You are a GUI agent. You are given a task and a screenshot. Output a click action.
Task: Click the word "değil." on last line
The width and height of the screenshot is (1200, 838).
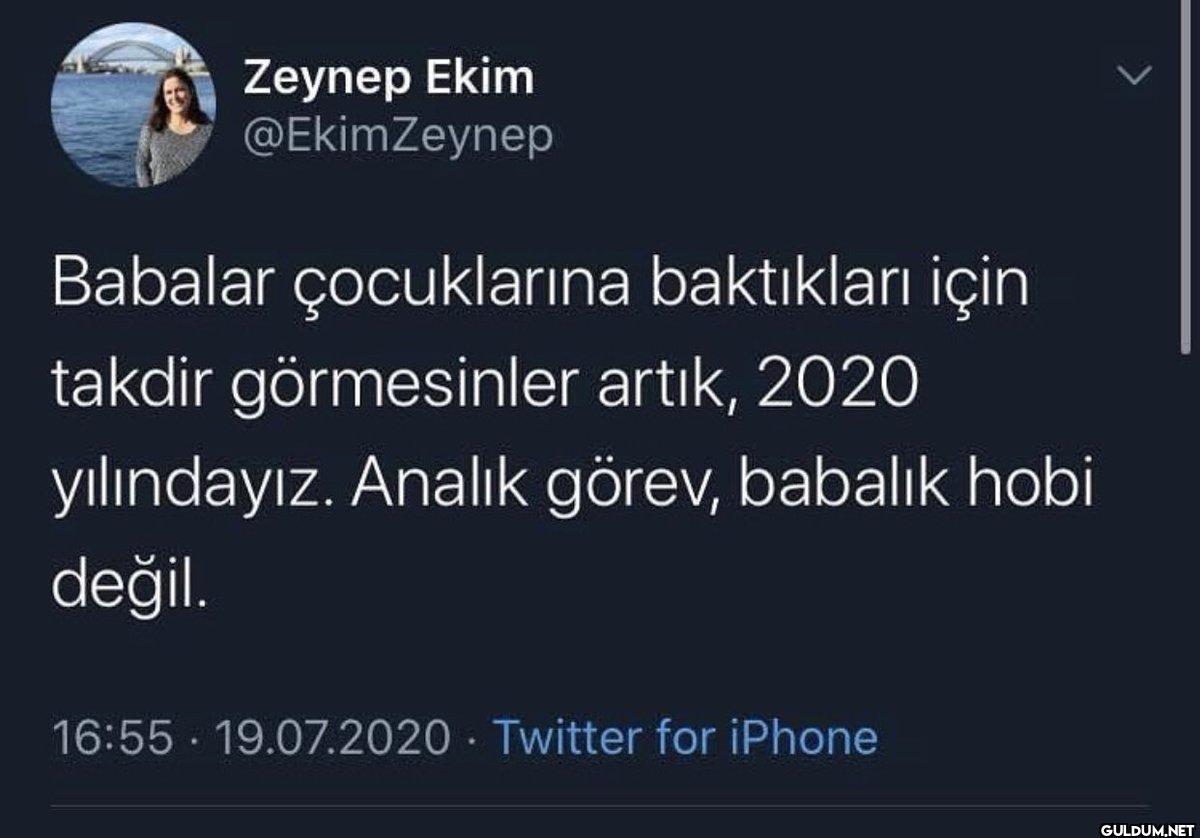pyautogui.click(x=130, y=587)
